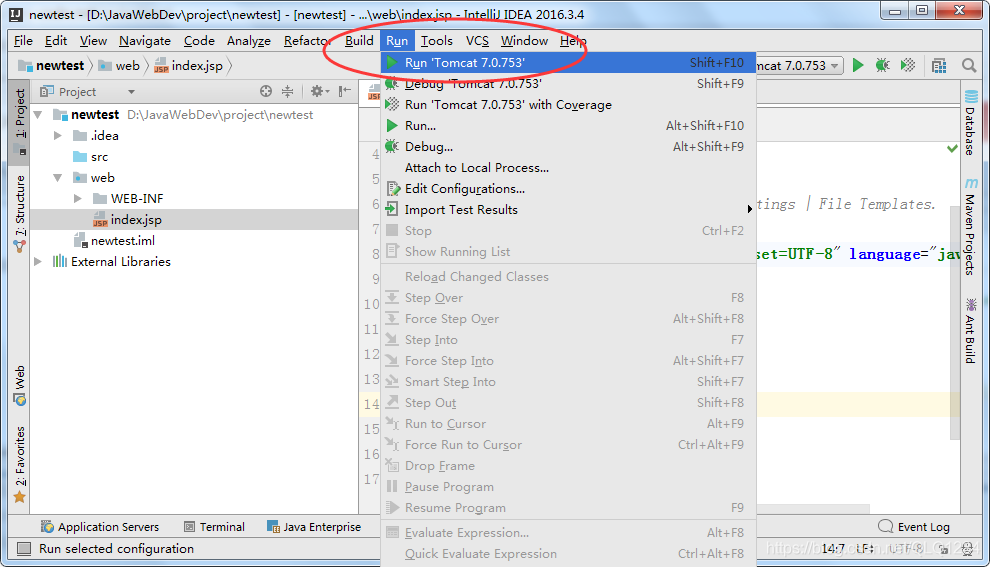Screen dimensions: 990x567
Task: Open the Window menu
Action: (x=524, y=40)
